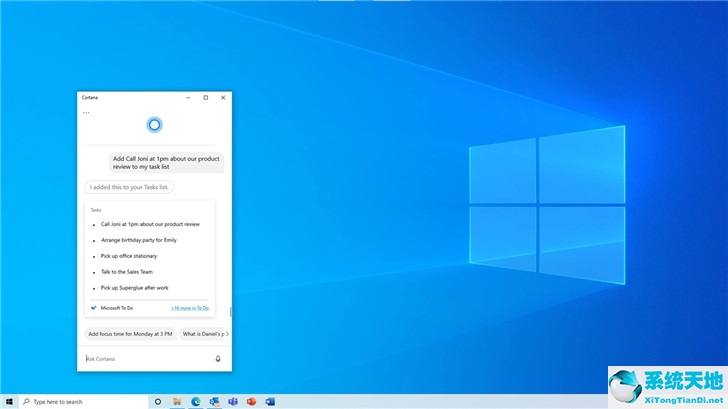Click task 'Pick up Superglue after work'
Viewport: 728px width, 409px height.
click(135, 288)
